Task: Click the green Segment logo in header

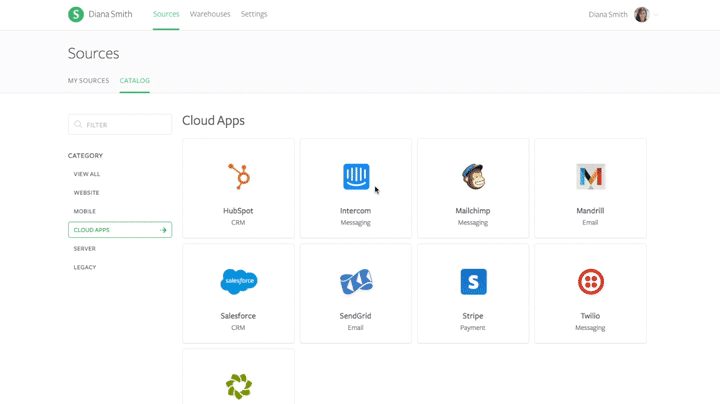Action: (76, 15)
